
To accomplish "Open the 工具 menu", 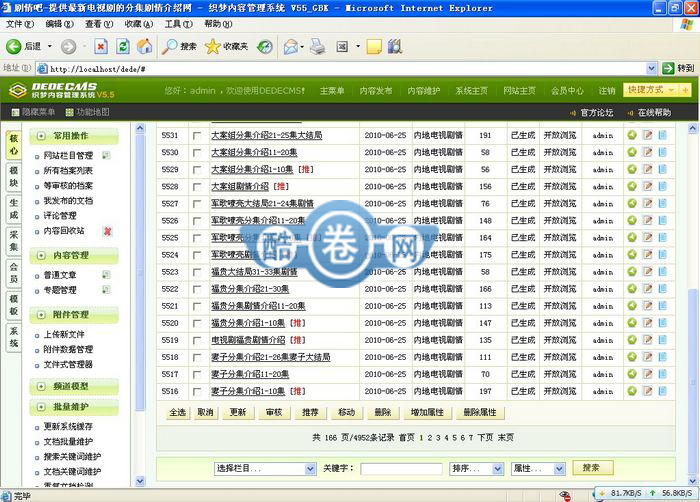I will pos(179,24).
